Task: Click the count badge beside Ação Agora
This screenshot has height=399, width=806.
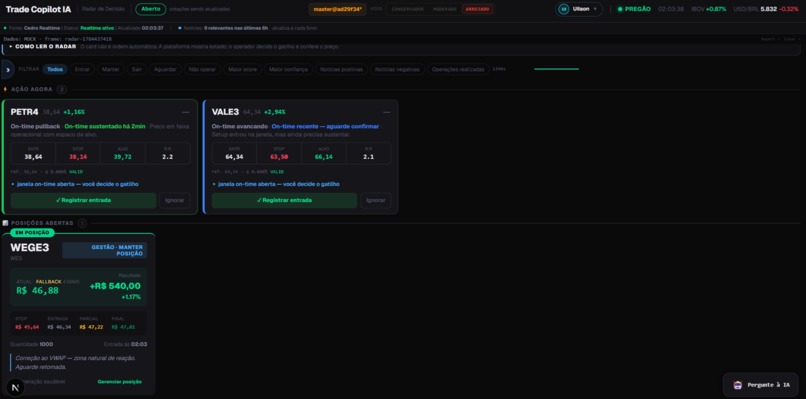Action: click(62, 89)
